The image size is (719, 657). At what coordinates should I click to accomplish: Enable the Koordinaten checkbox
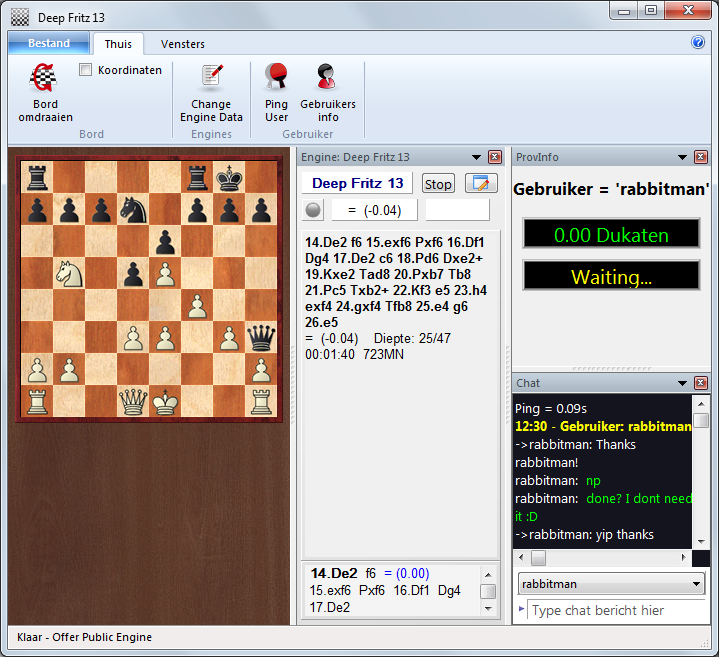[x=86, y=70]
